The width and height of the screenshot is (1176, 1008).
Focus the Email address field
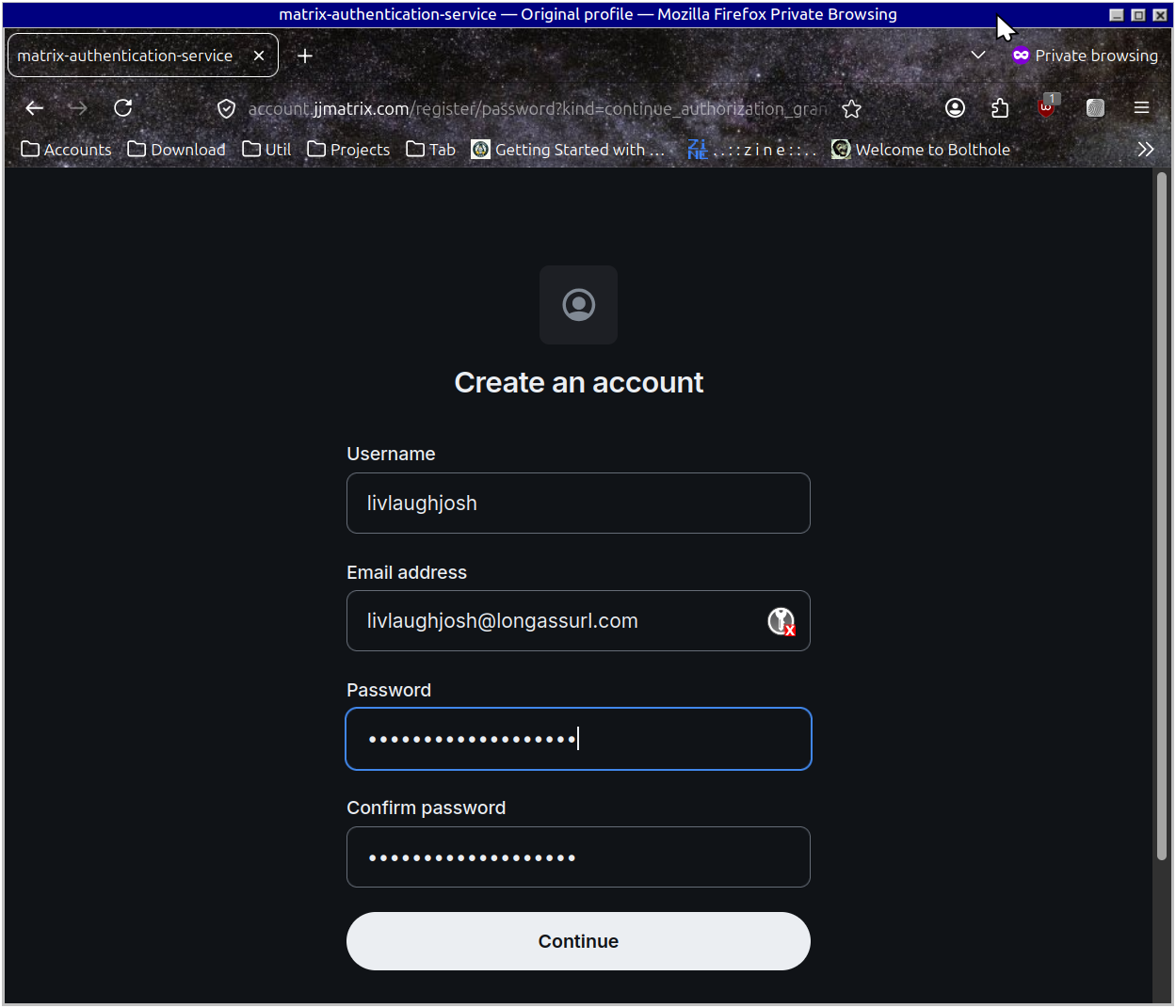pos(578,621)
